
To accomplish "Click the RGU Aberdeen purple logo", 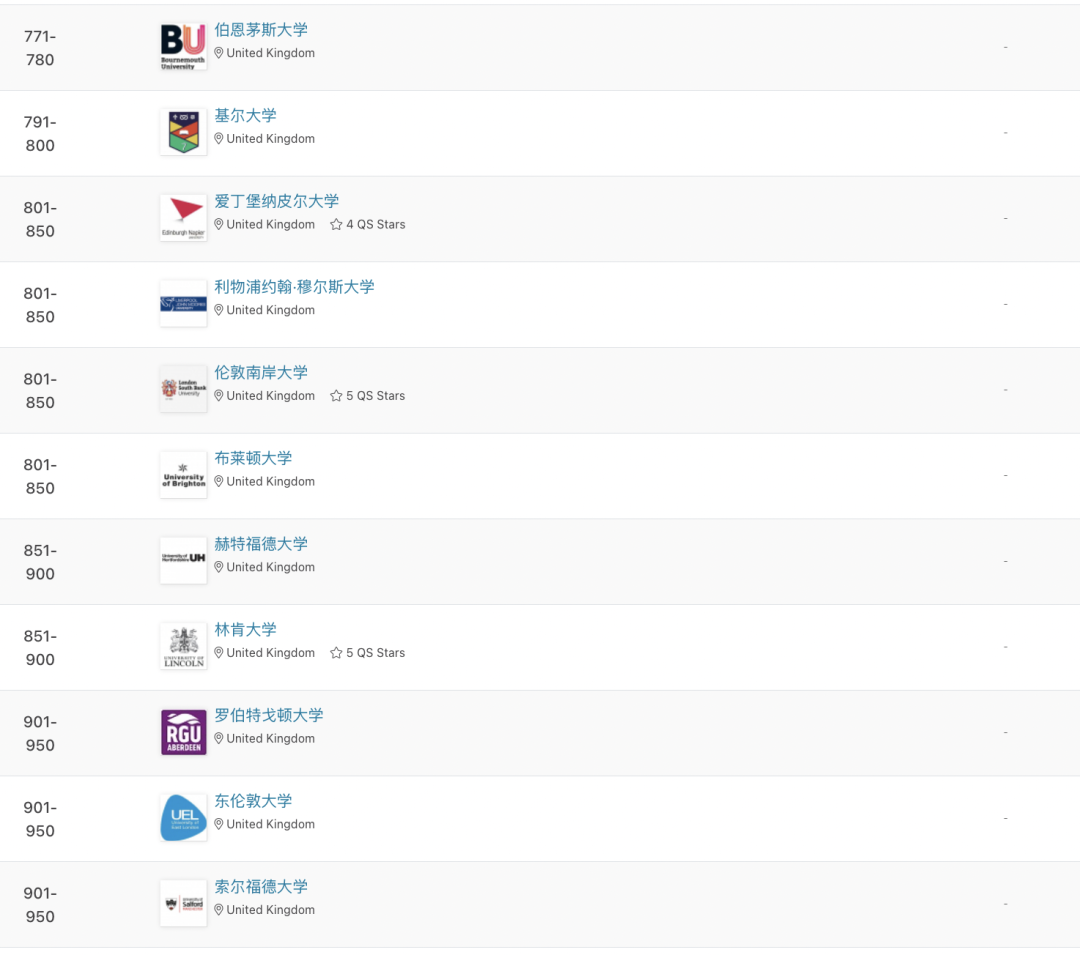I will click(183, 733).
